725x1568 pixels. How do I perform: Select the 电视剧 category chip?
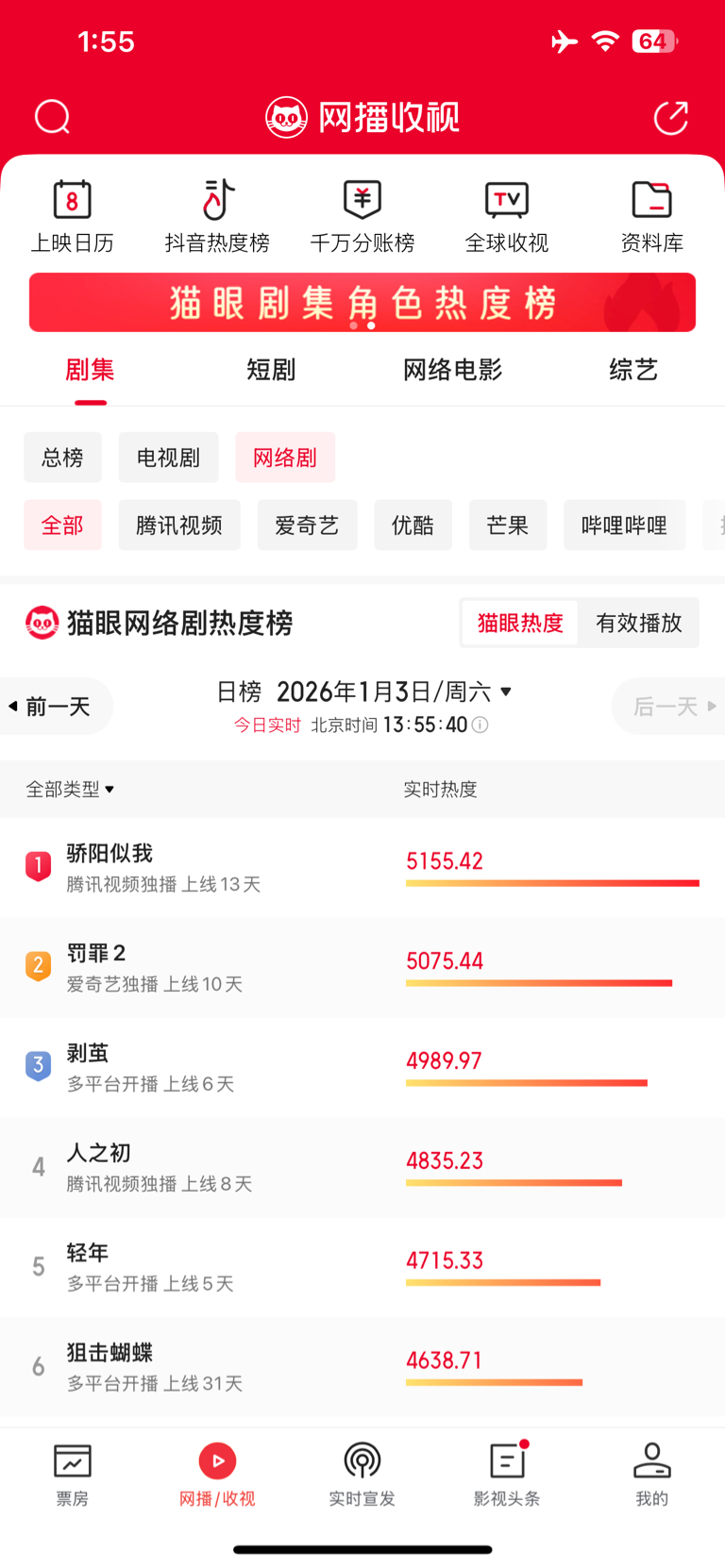point(168,458)
